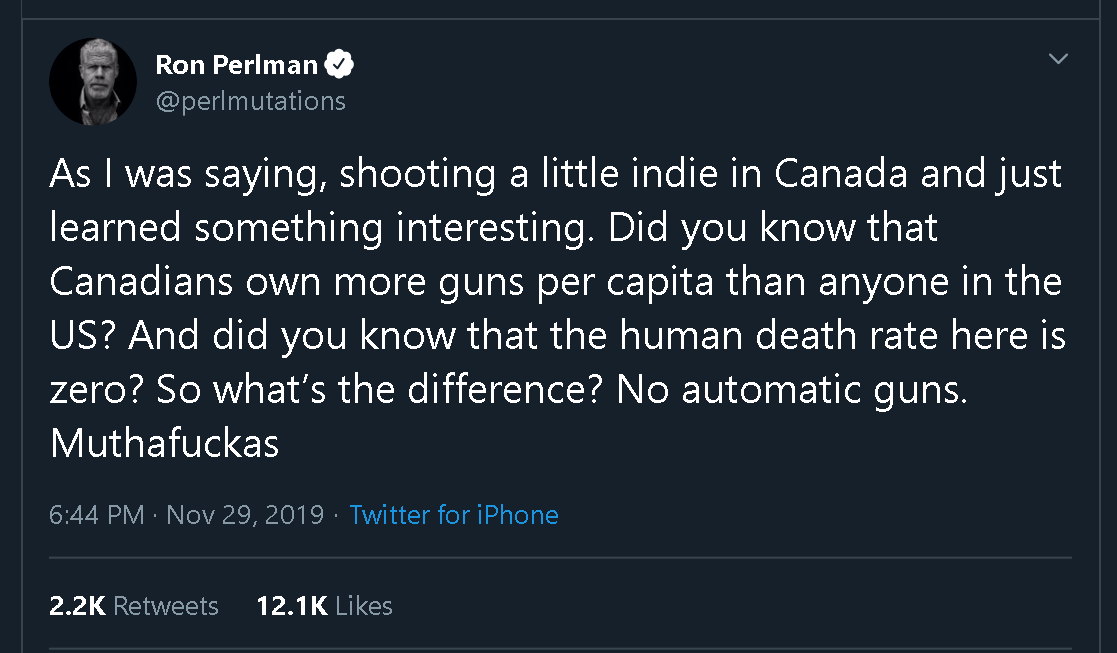Image resolution: width=1117 pixels, height=653 pixels.
Task: Open Ron Perlman's profile avatar photo
Action: coord(94,82)
